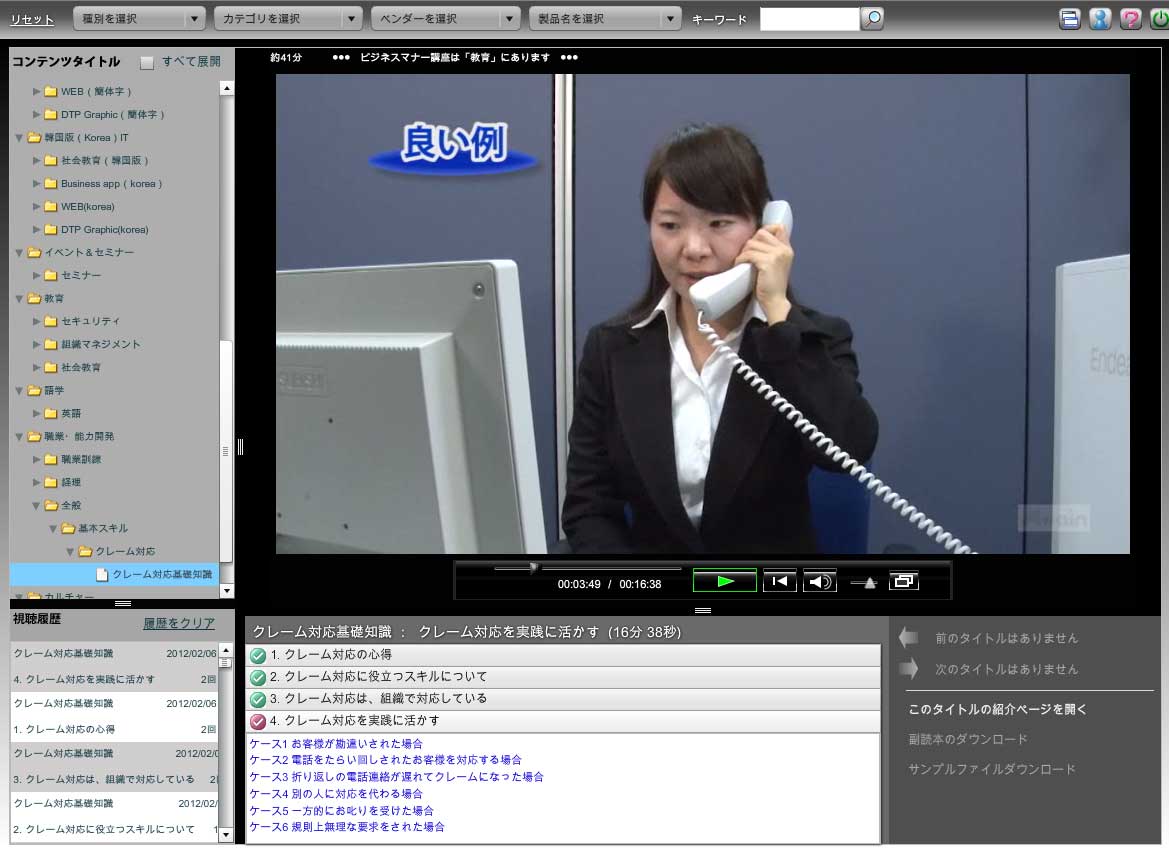Click folder icon of 社会教育 under 教育
Image resolution: width=1169 pixels, height=850 pixels.
pos(51,368)
